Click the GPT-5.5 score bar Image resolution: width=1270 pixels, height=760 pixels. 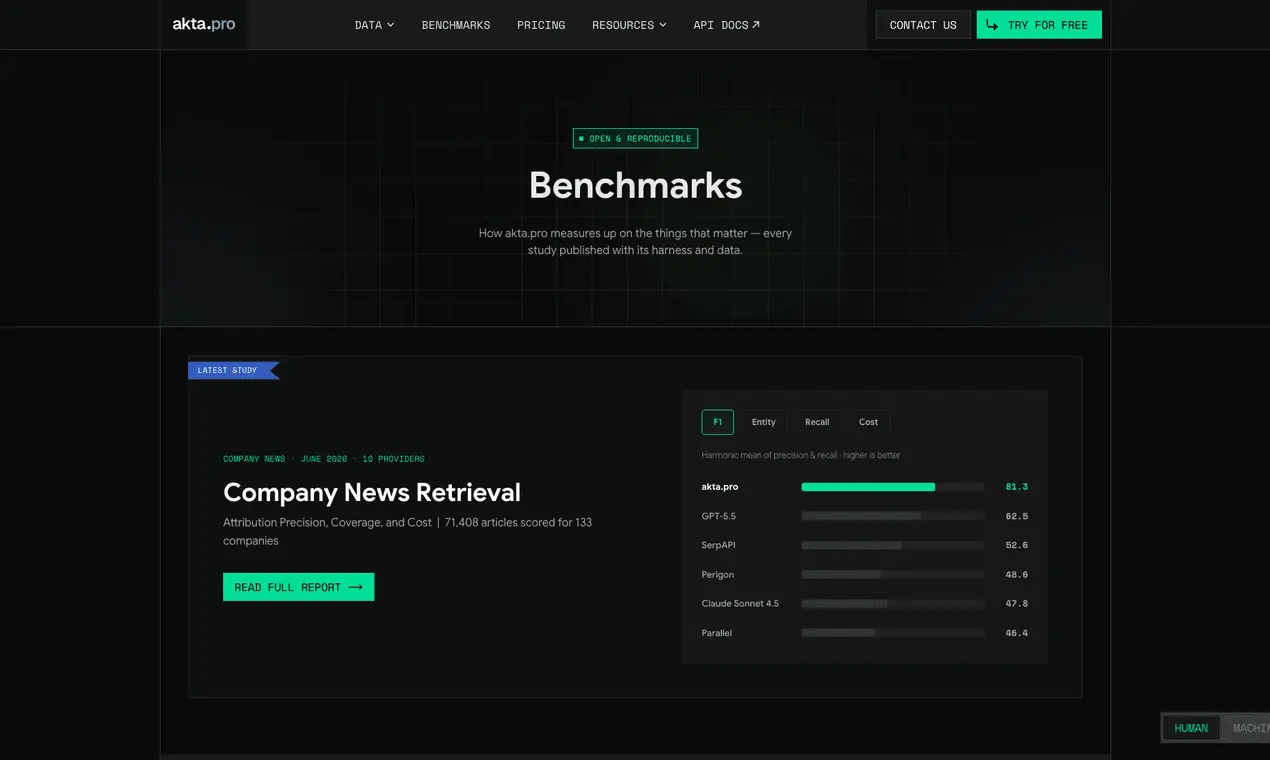tap(893, 516)
